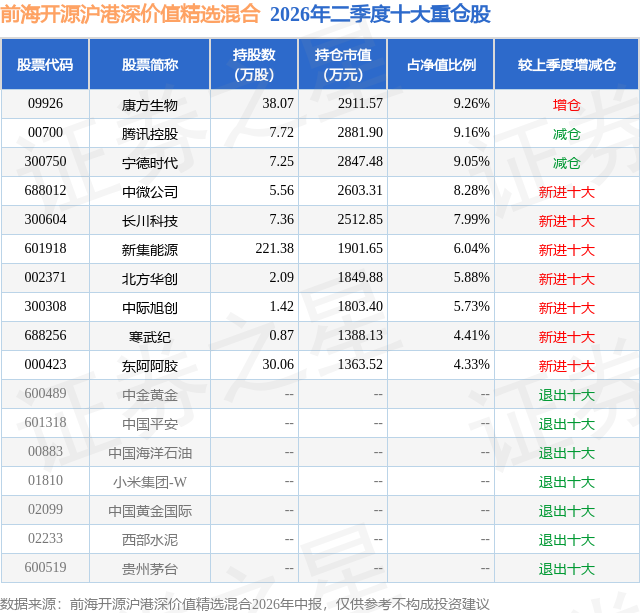Open the 小米集团-W stock name
640x613 pixels.
(x=150, y=482)
